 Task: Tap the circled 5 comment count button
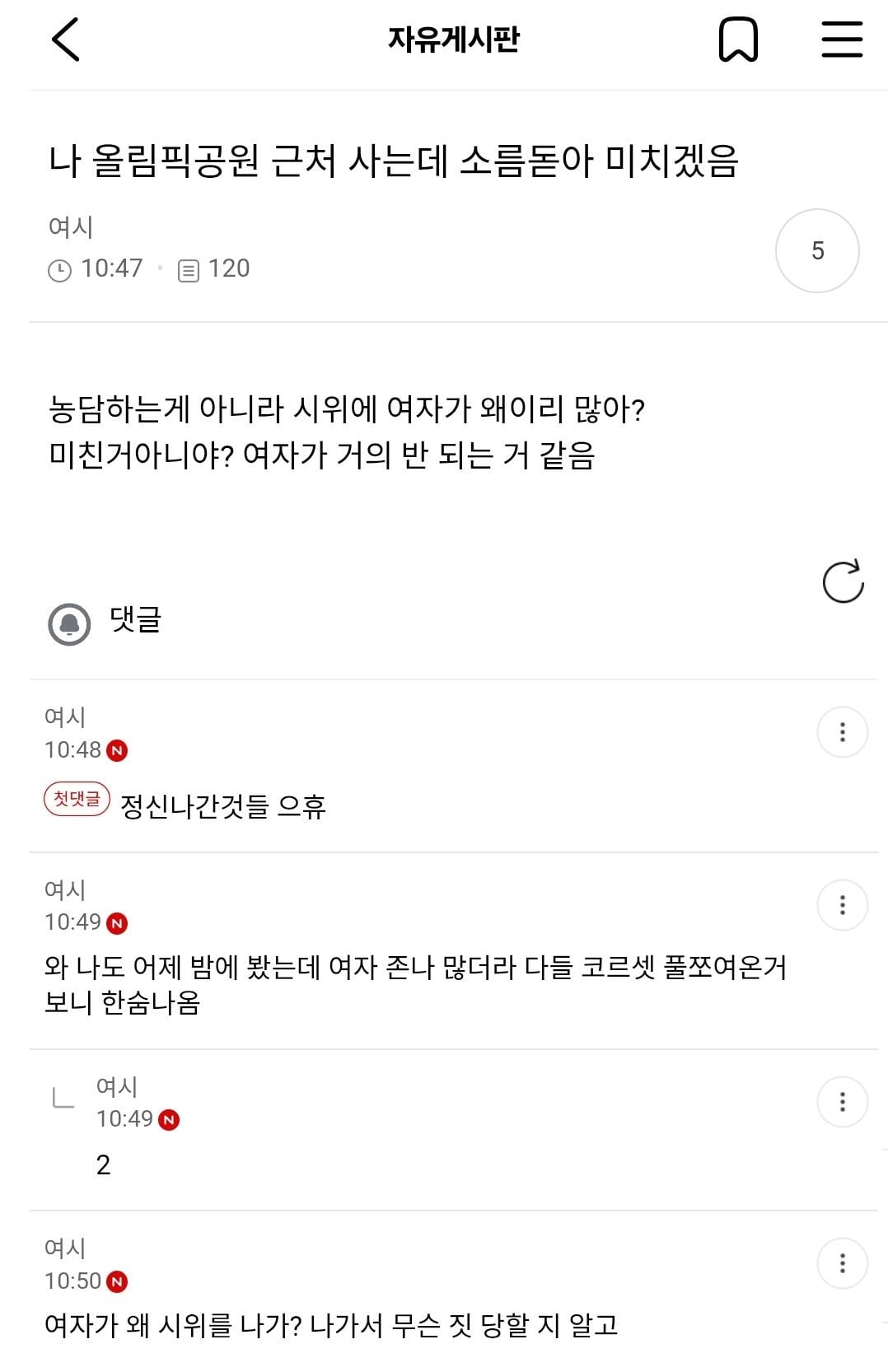pos(817,250)
